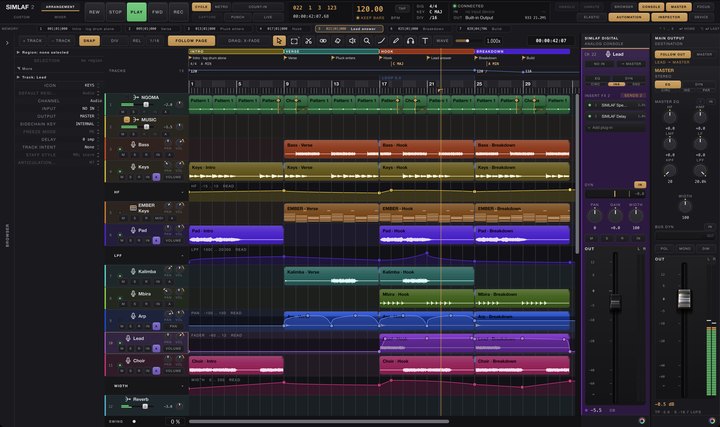Click the Keys track microphone icon
Viewport: 720px width, 427px height.
pos(133,167)
